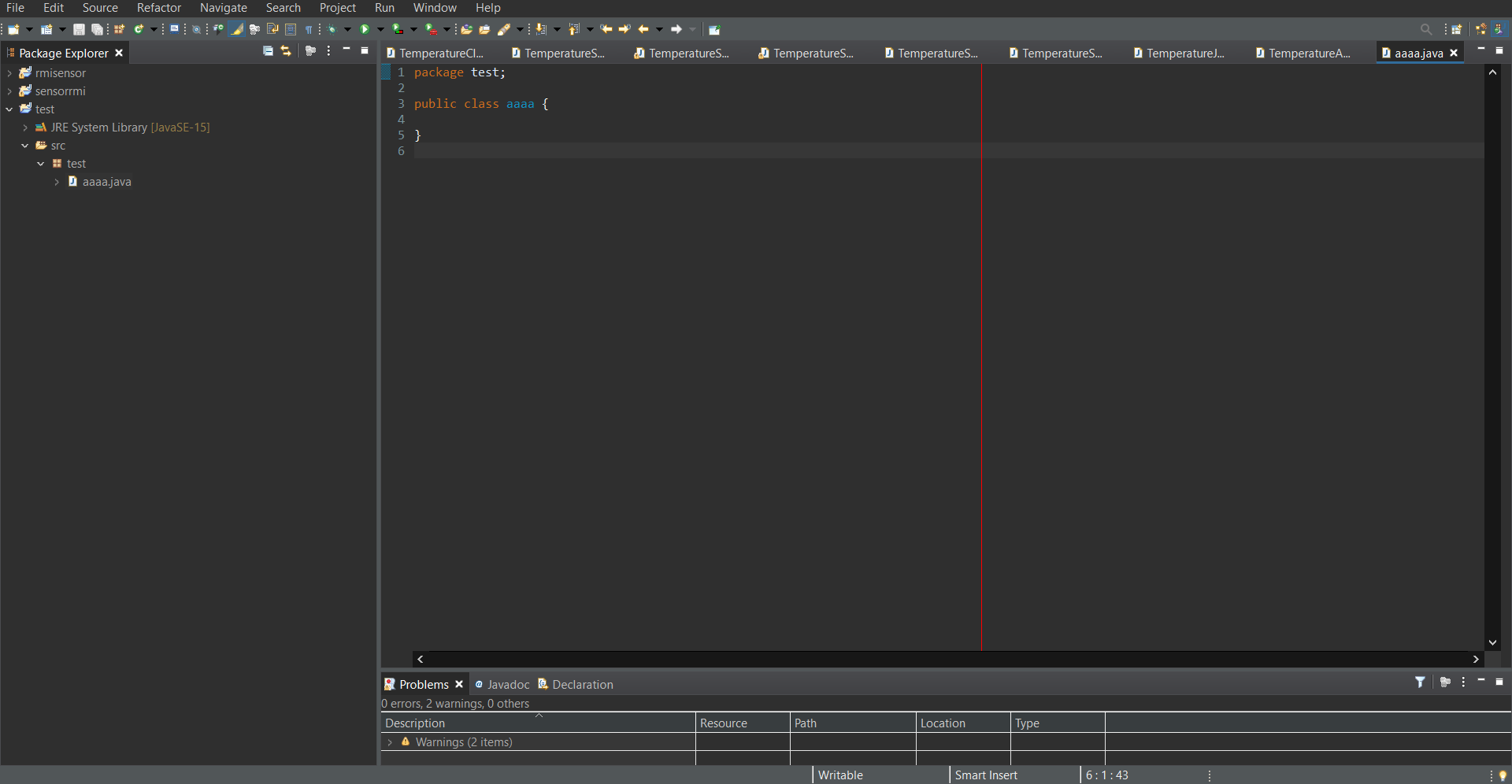
Task: Click the New Java Package icon
Action: coord(119,29)
